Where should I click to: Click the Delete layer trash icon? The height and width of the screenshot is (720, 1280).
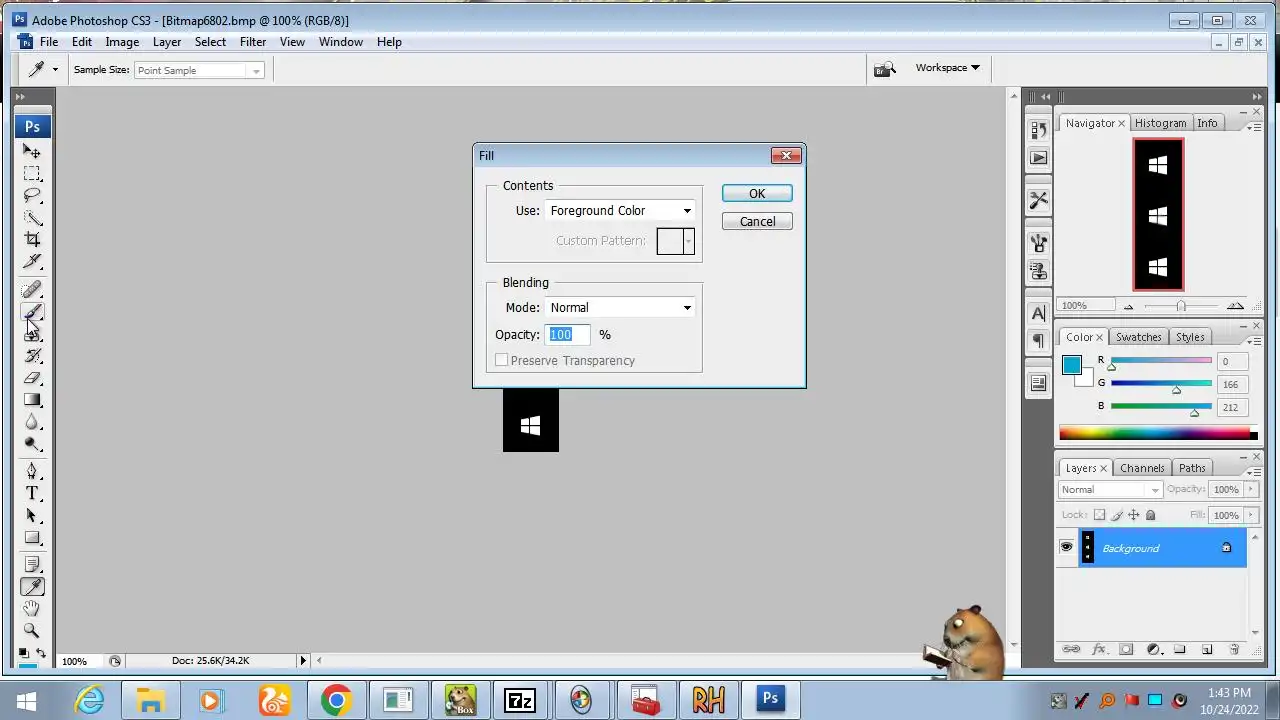click(x=1234, y=650)
